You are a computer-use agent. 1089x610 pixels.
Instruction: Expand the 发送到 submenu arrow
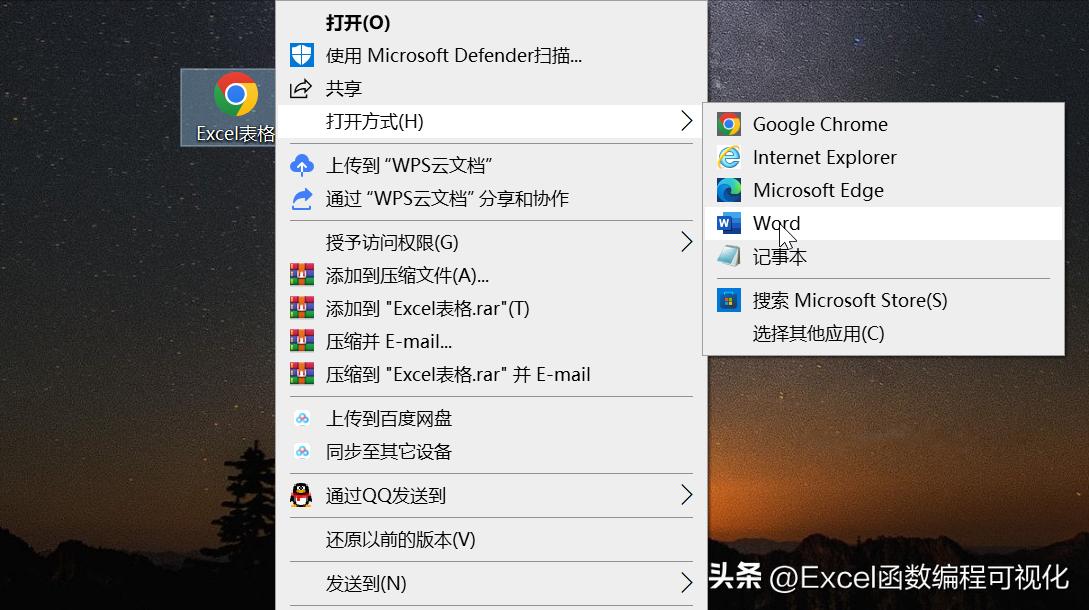(x=686, y=583)
